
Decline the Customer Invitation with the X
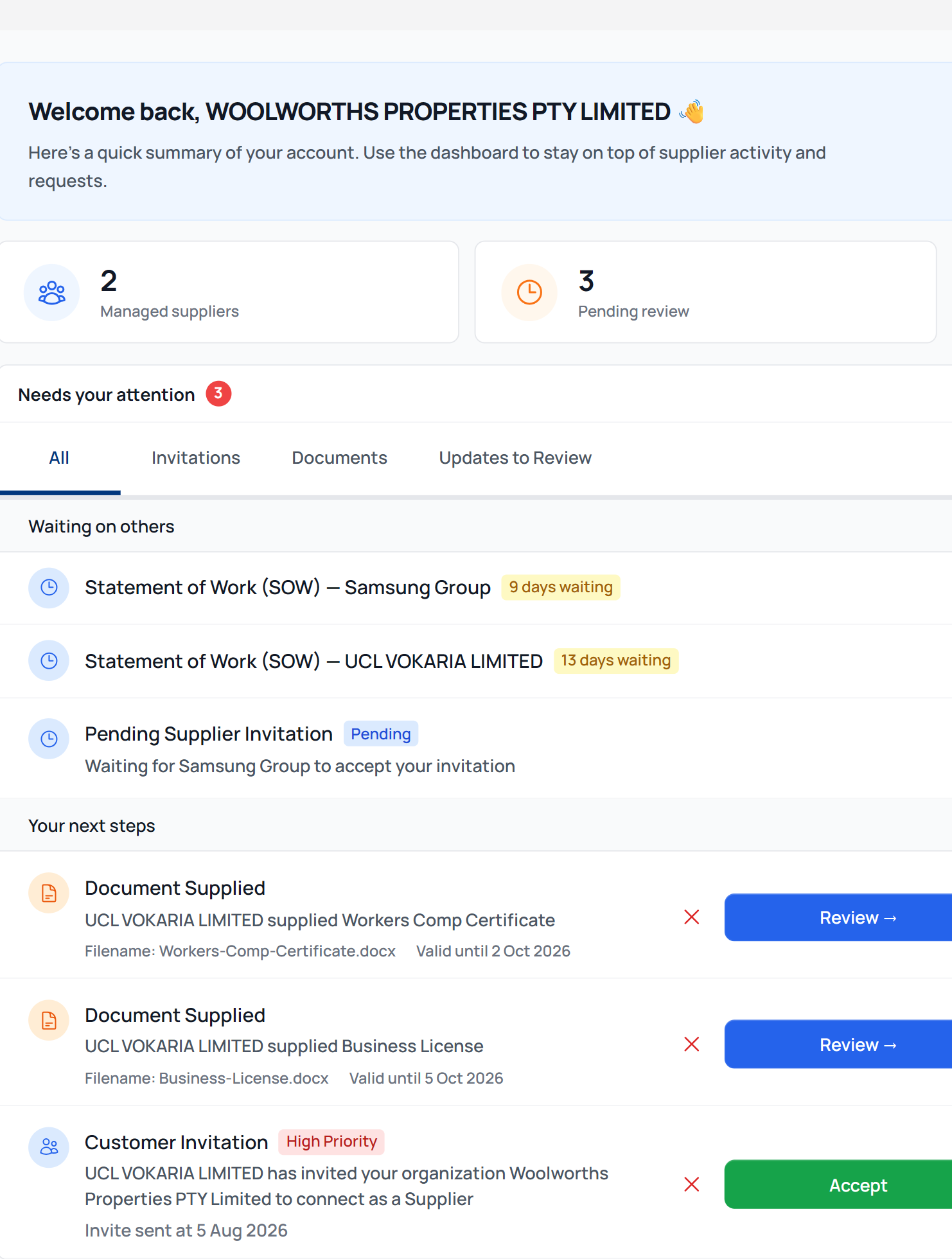click(692, 1184)
